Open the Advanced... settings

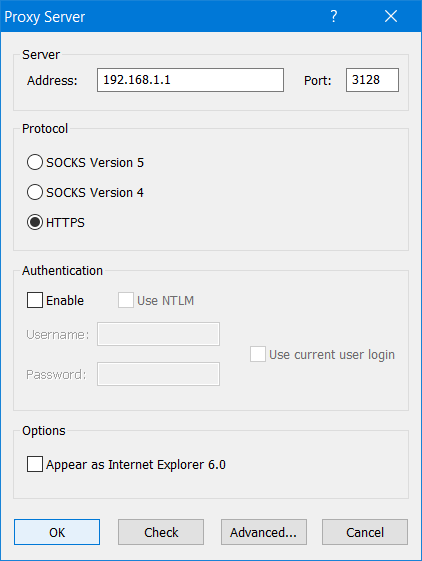(264, 532)
